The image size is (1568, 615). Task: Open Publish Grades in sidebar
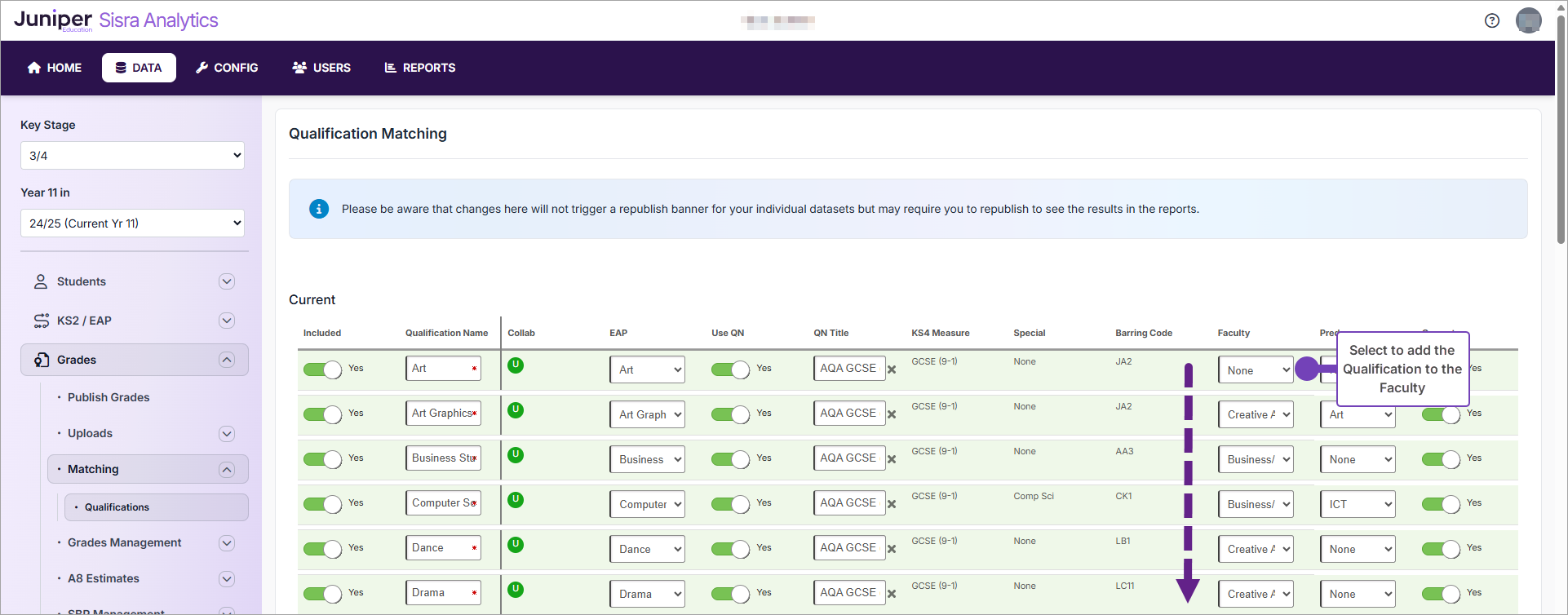point(109,397)
